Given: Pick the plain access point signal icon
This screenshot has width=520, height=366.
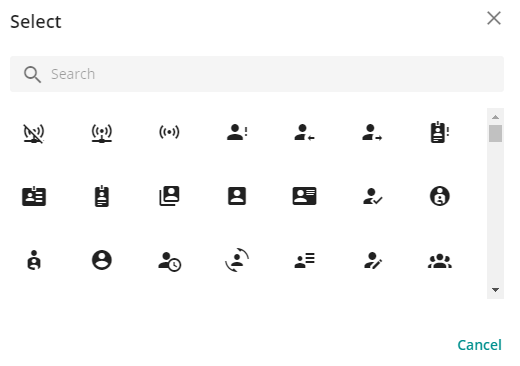Looking at the screenshot, I should pyautogui.click(x=169, y=132).
